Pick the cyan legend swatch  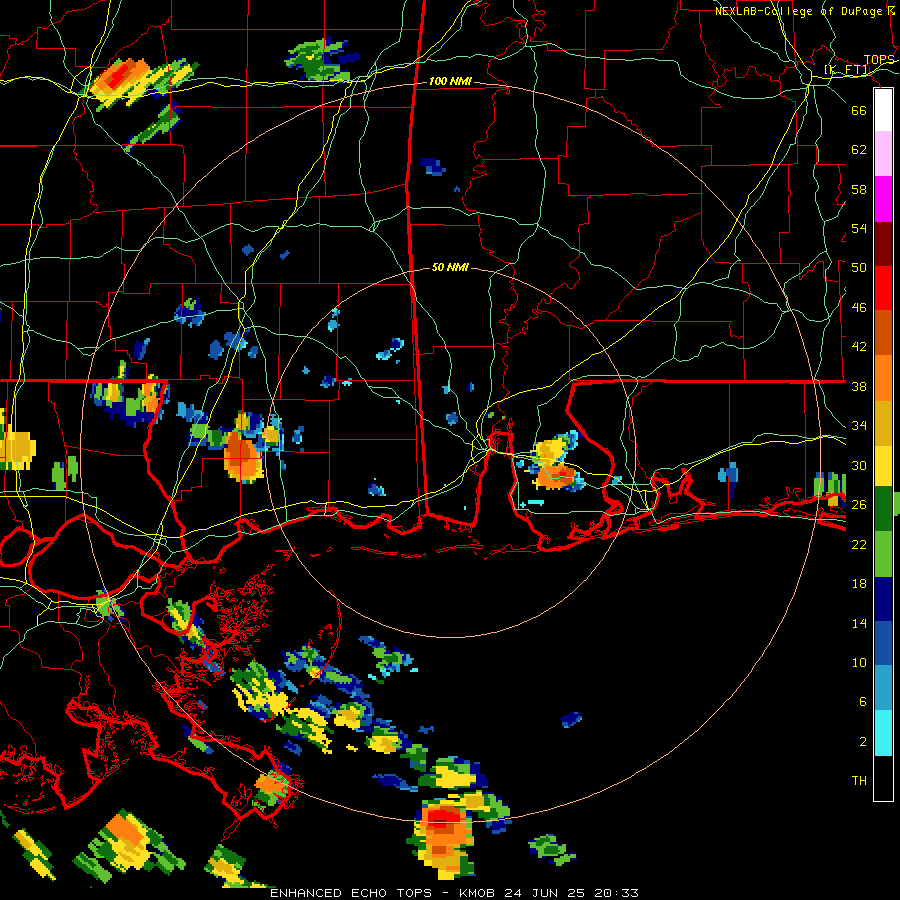click(883, 732)
